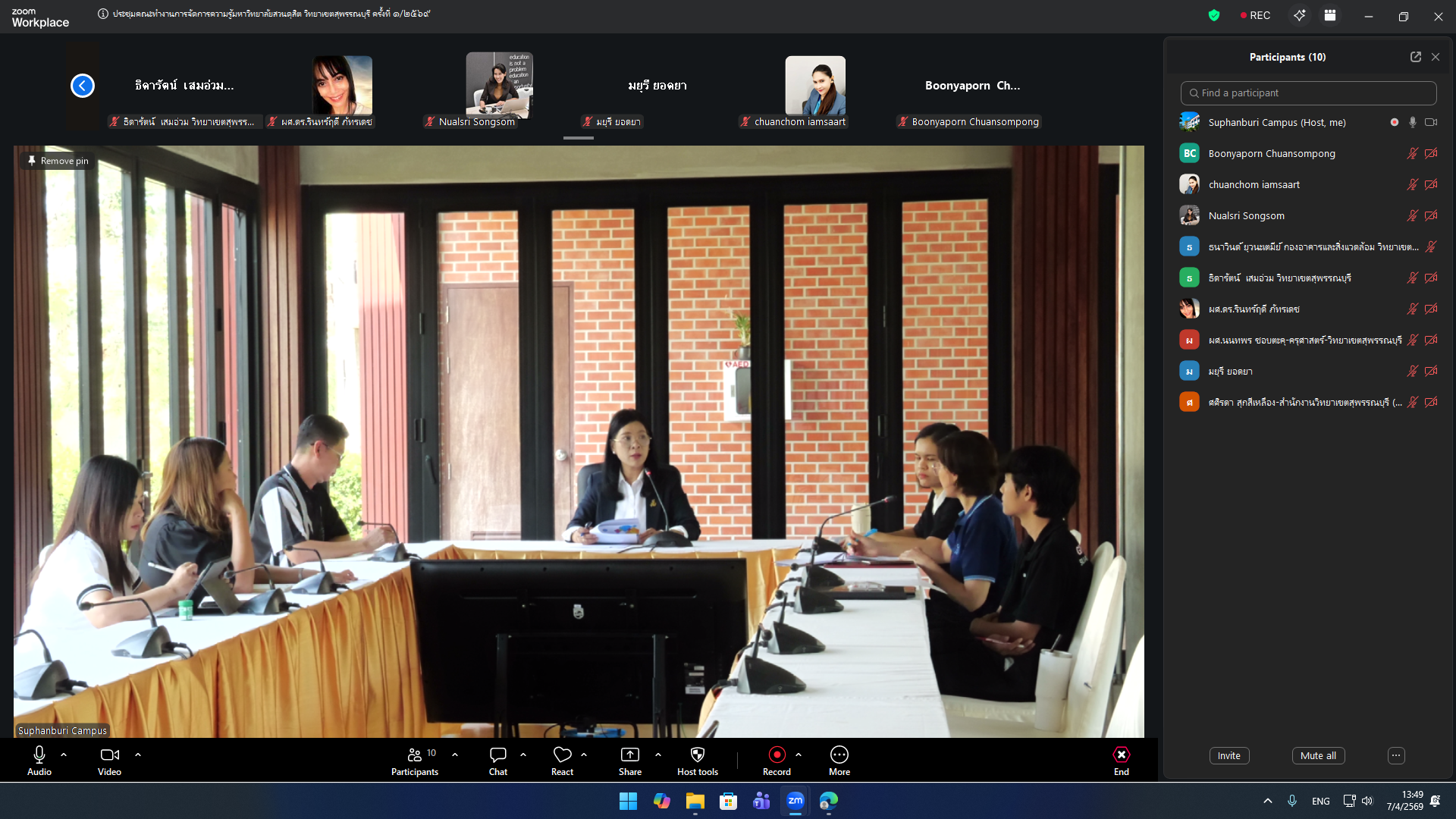This screenshot has width=1456, height=819.
Task: Toggle the Video camera on/off
Action: tap(109, 755)
